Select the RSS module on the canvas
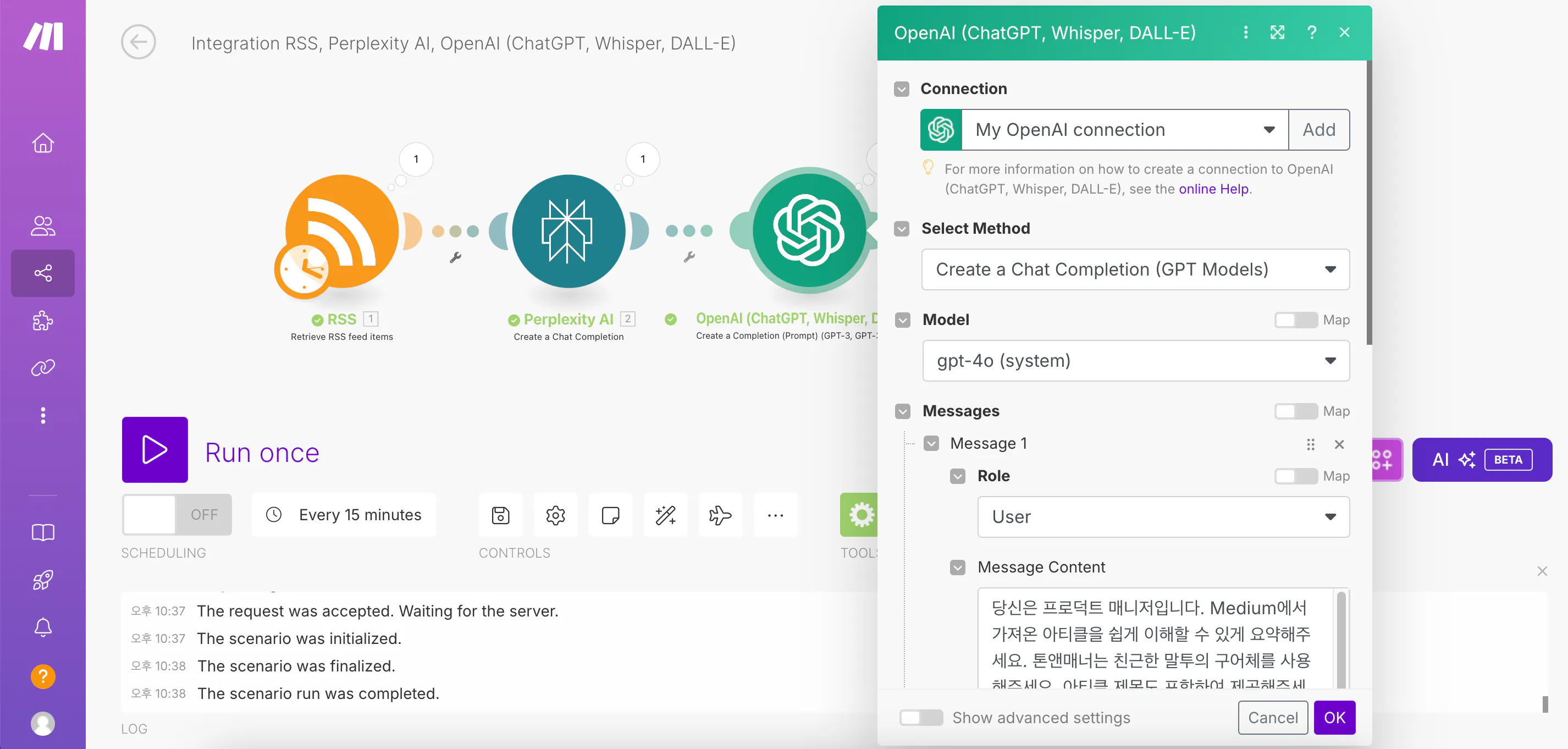The height and width of the screenshot is (749, 1568). point(341,232)
